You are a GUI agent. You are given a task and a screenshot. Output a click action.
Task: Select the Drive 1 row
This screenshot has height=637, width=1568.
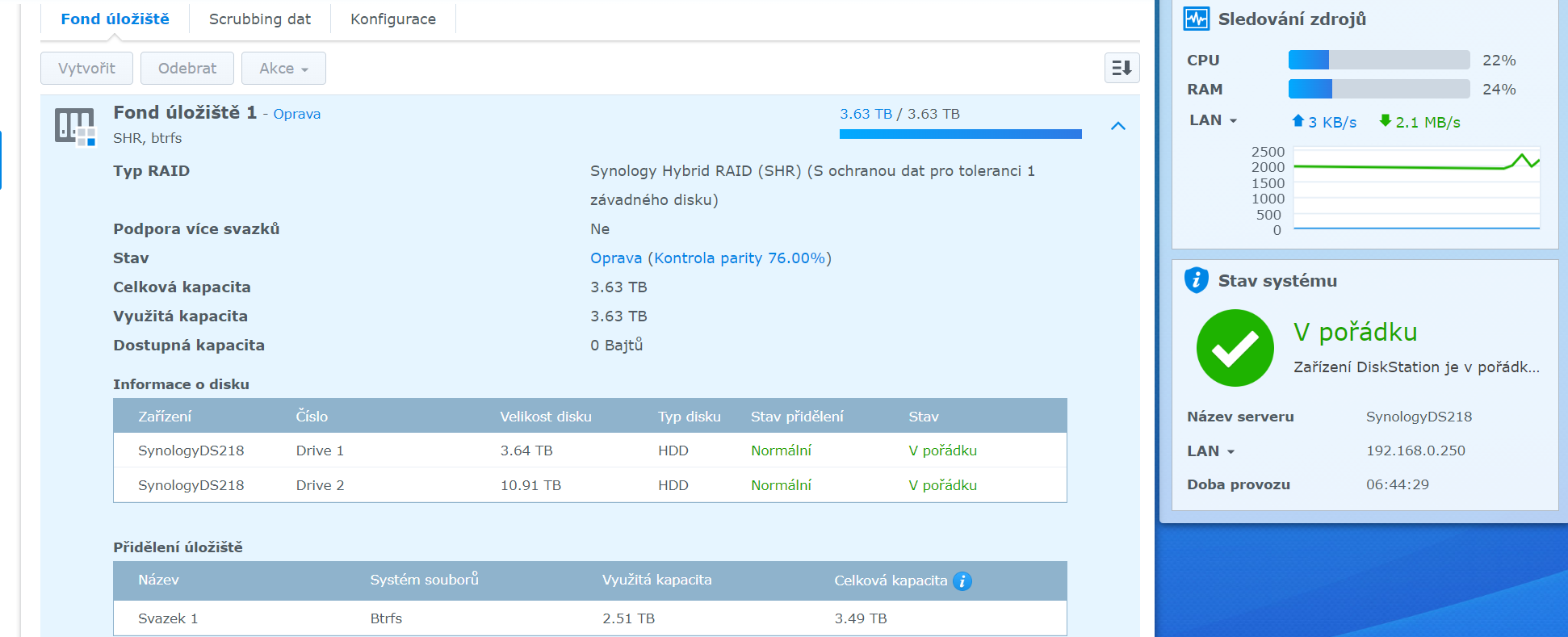click(x=589, y=451)
